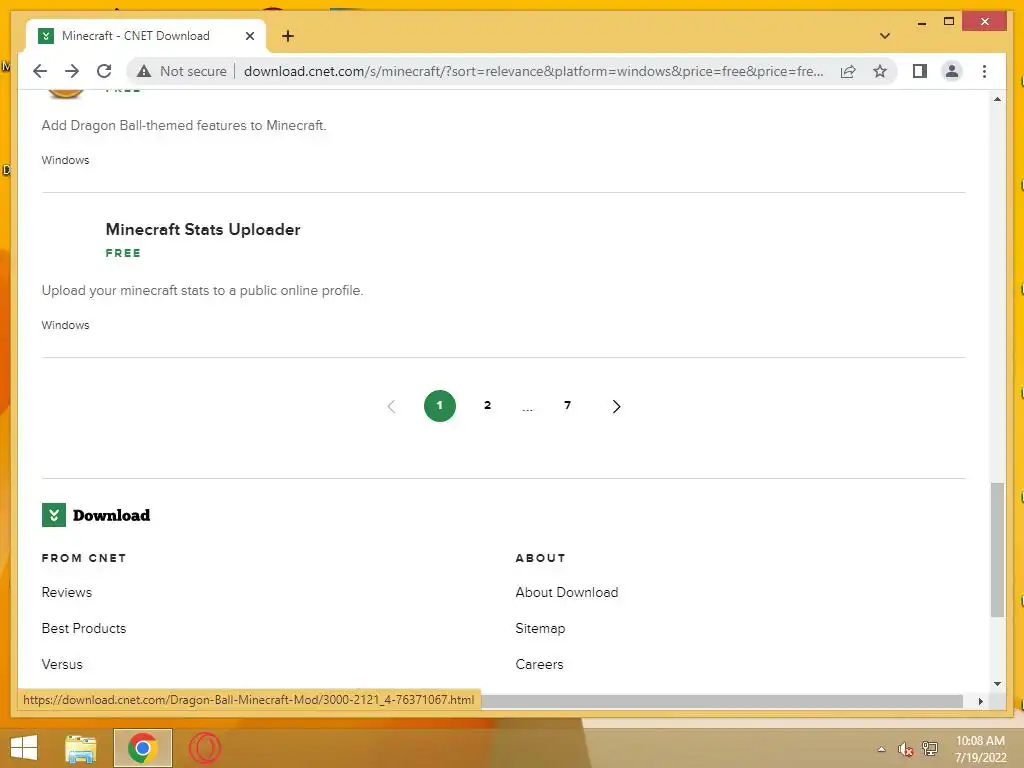Click Windows label under Stats Uploader
The height and width of the screenshot is (768, 1024).
(x=65, y=325)
